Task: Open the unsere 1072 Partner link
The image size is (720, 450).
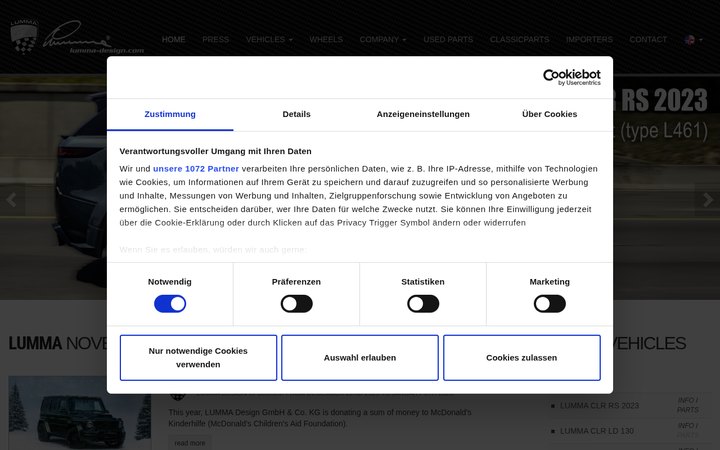Action: tap(196, 169)
